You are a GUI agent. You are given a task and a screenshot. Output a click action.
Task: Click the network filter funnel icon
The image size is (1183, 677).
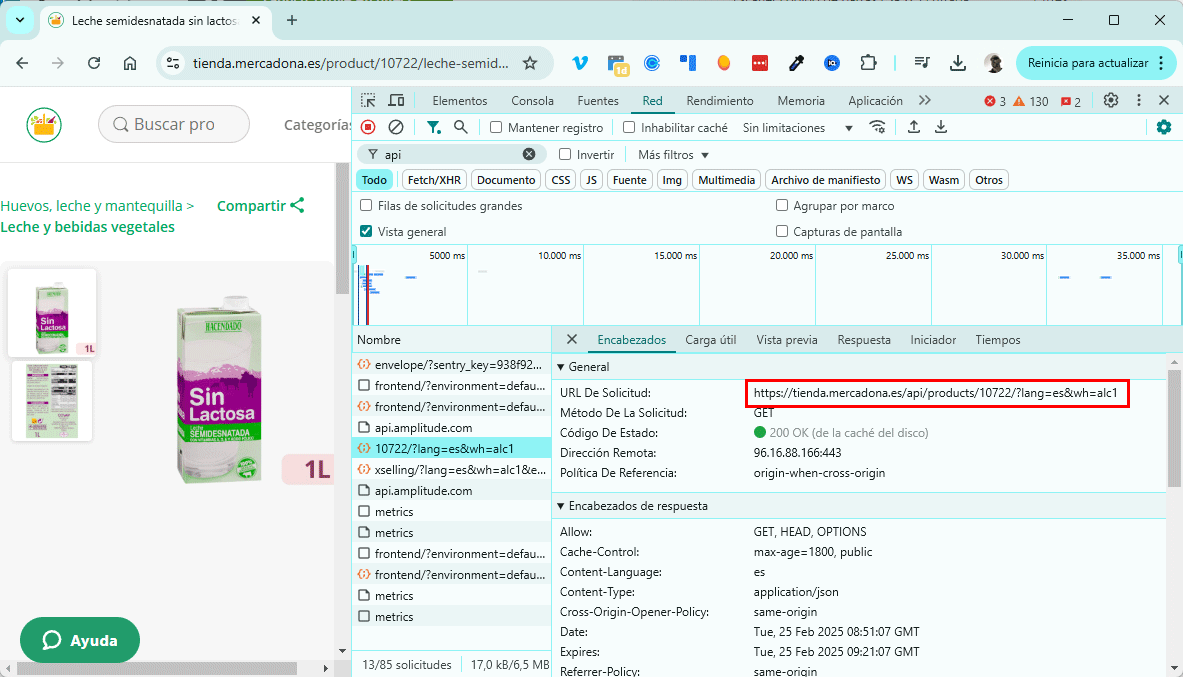point(433,127)
